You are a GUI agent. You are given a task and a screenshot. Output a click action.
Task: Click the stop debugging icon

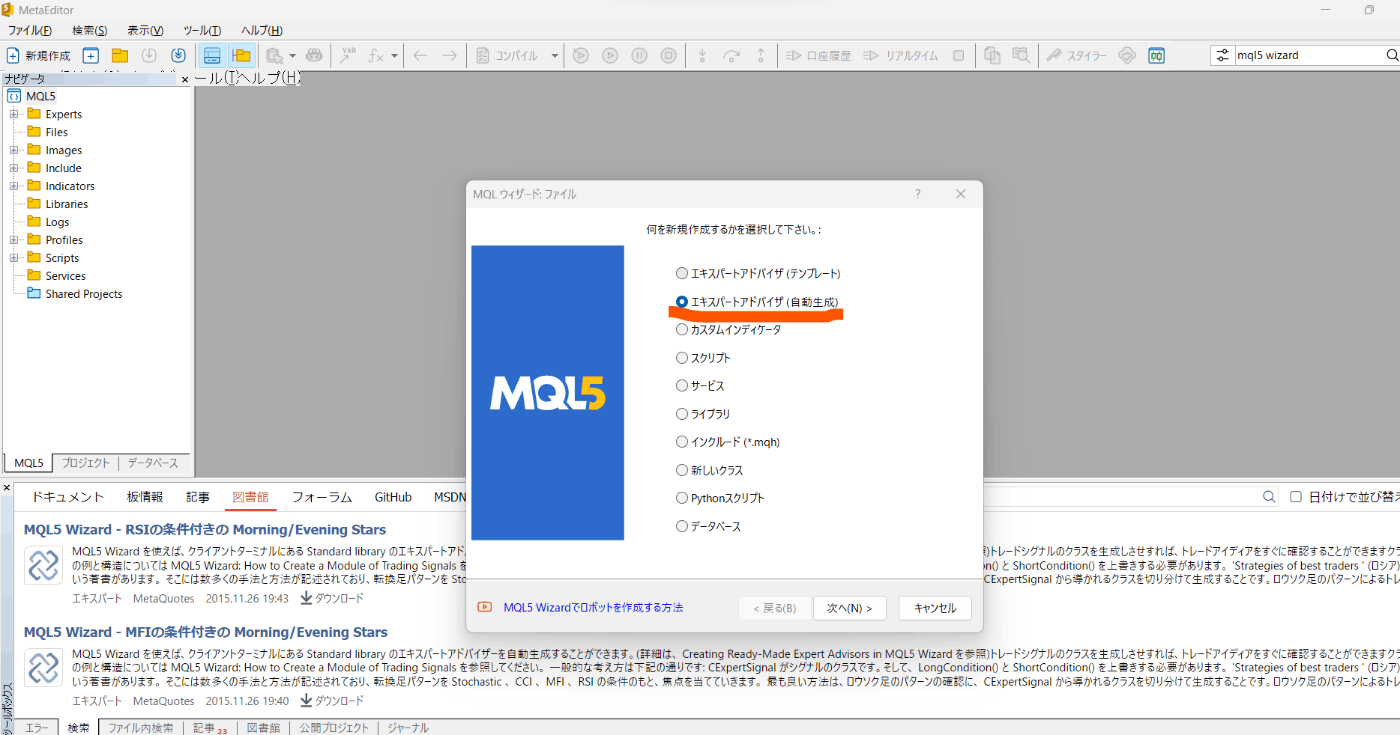click(x=669, y=56)
